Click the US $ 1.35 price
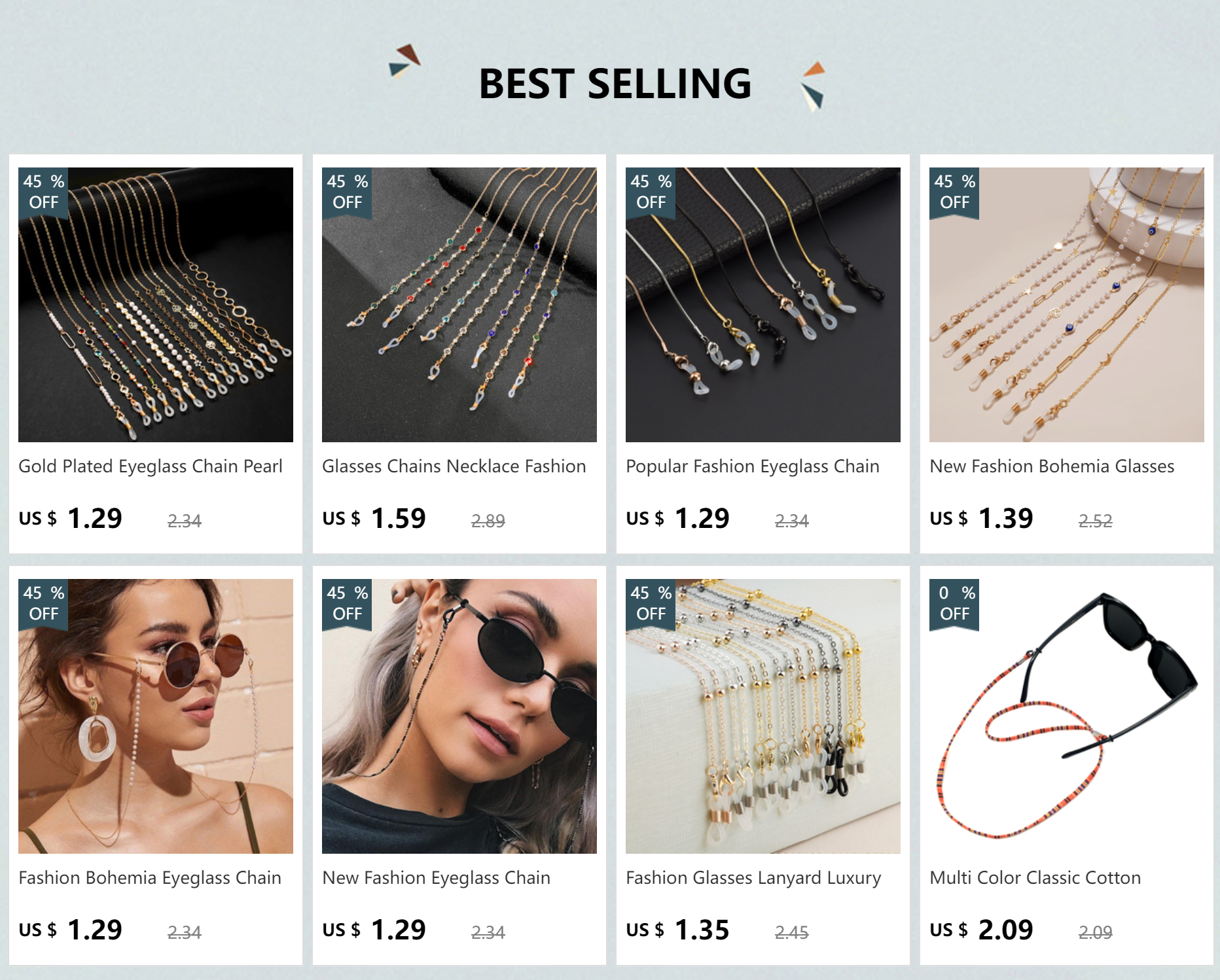 click(677, 930)
